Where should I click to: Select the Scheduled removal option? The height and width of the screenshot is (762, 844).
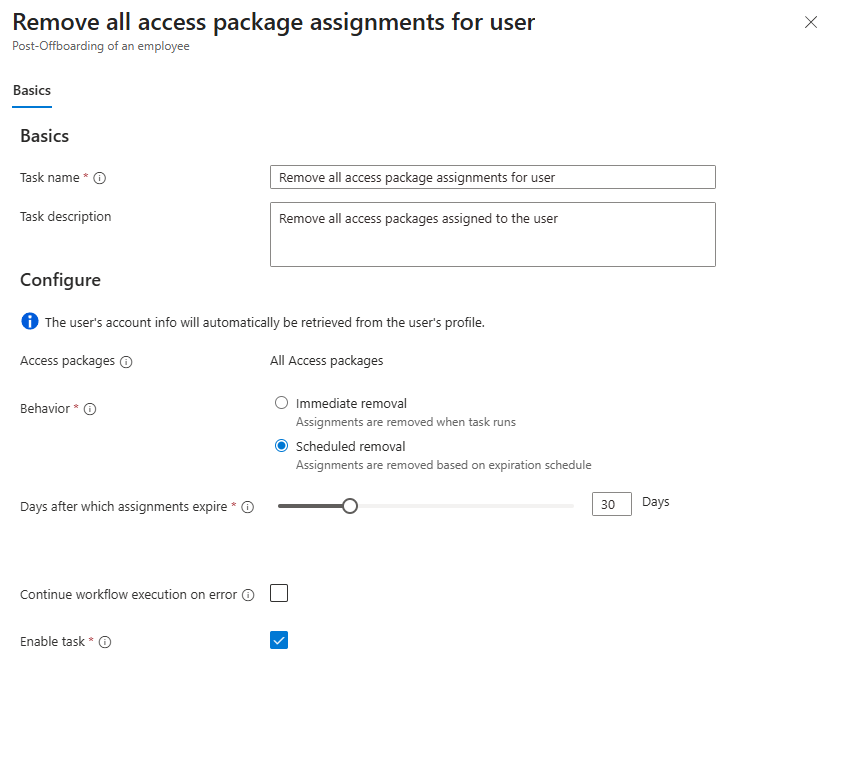281,445
